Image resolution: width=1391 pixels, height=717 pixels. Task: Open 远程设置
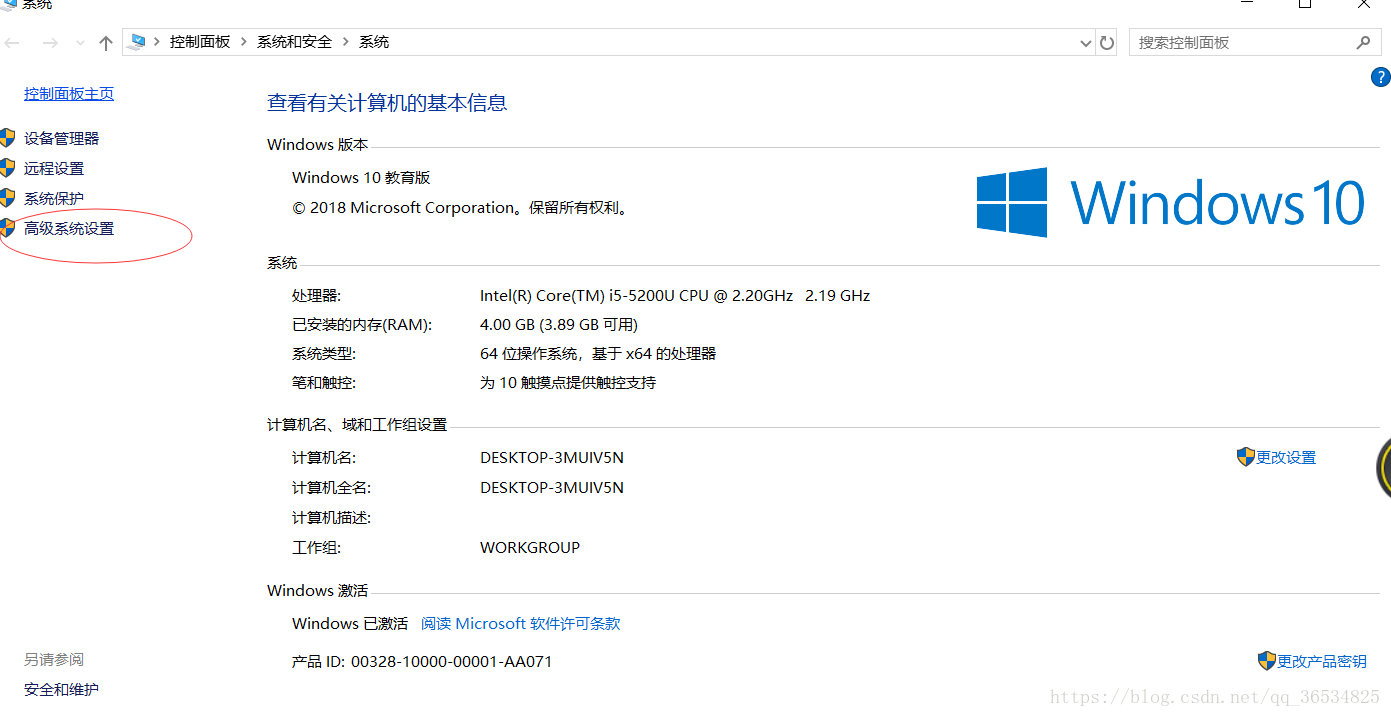point(54,169)
